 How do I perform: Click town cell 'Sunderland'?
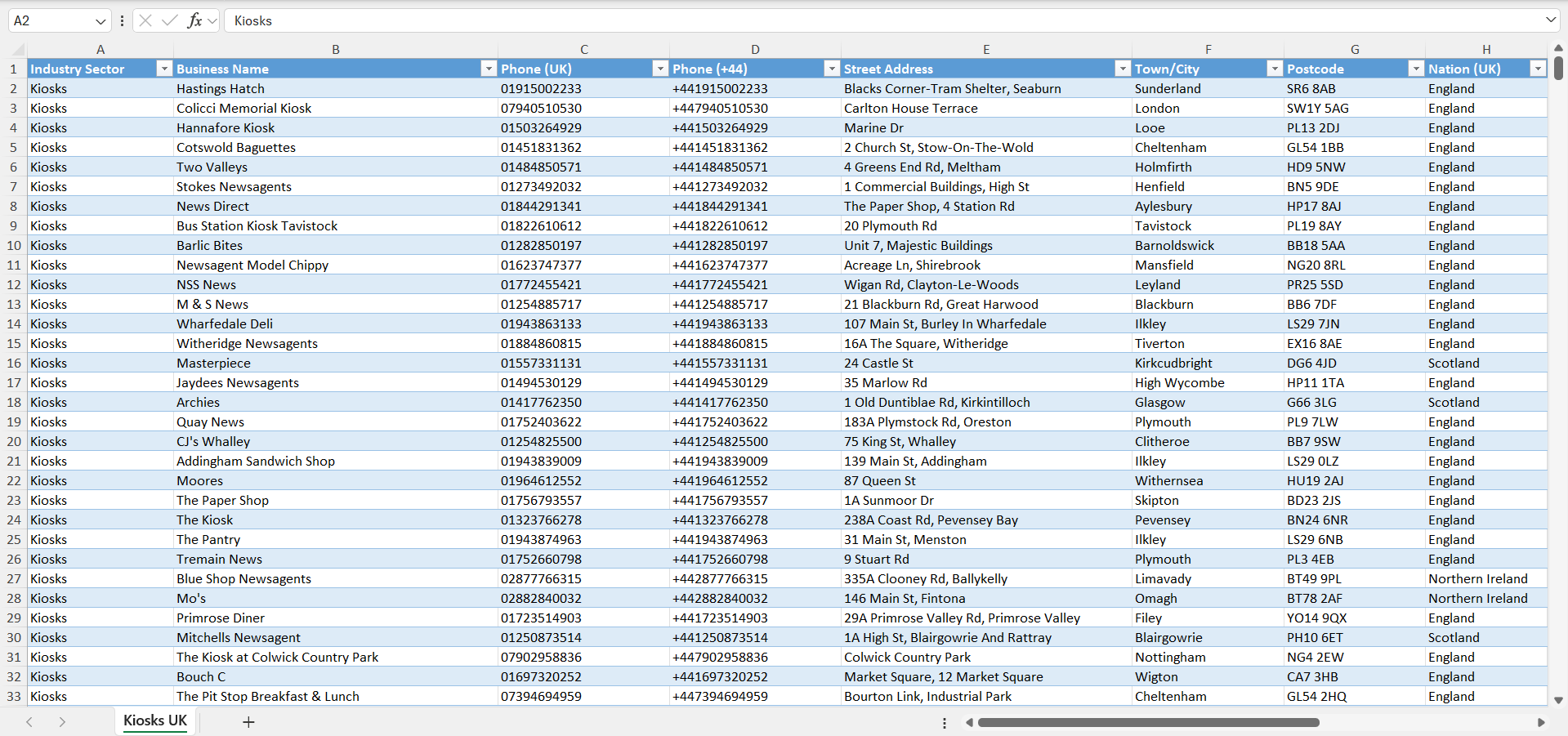(1208, 88)
